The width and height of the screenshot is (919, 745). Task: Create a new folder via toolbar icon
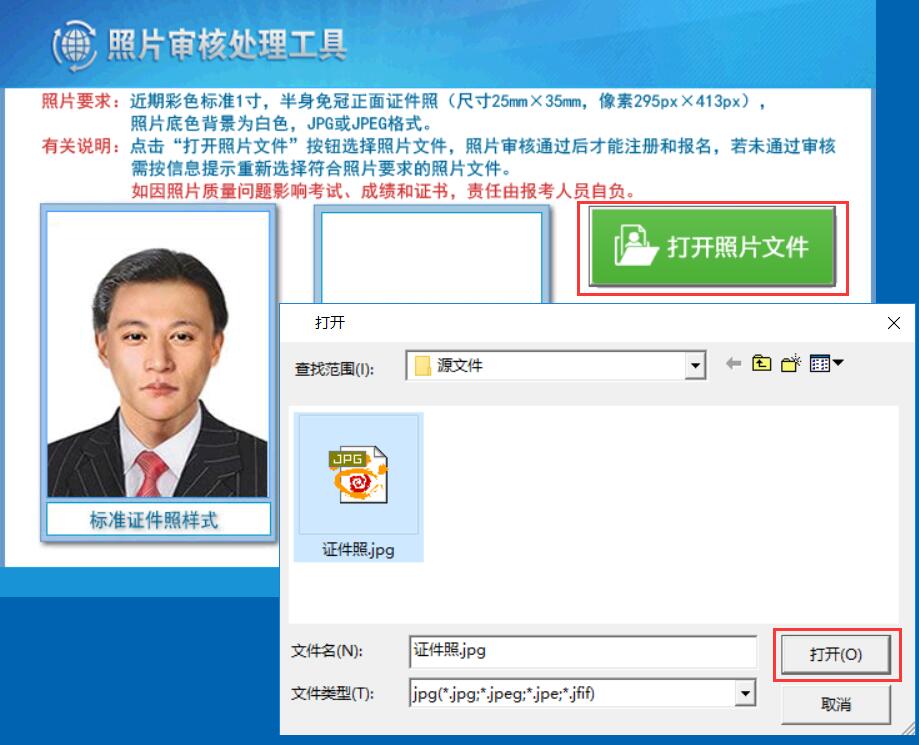point(791,364)
